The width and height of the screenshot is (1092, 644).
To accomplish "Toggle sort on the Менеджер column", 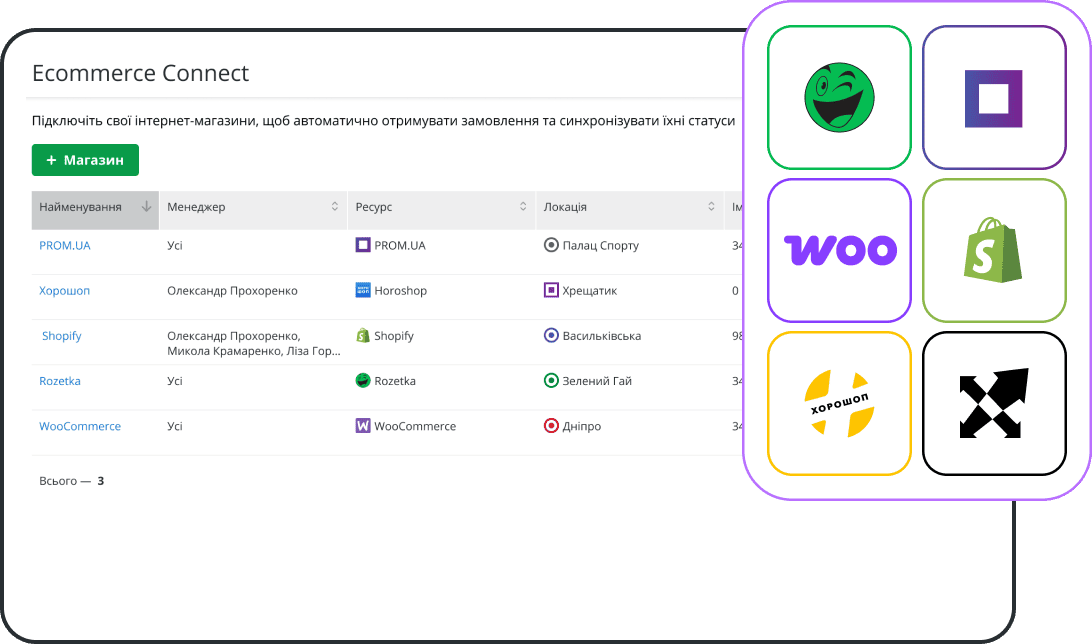I will (335, 207).
